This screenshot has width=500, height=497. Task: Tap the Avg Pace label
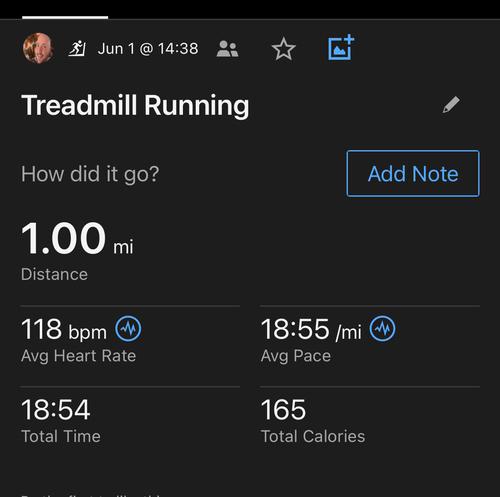[296, 356]
